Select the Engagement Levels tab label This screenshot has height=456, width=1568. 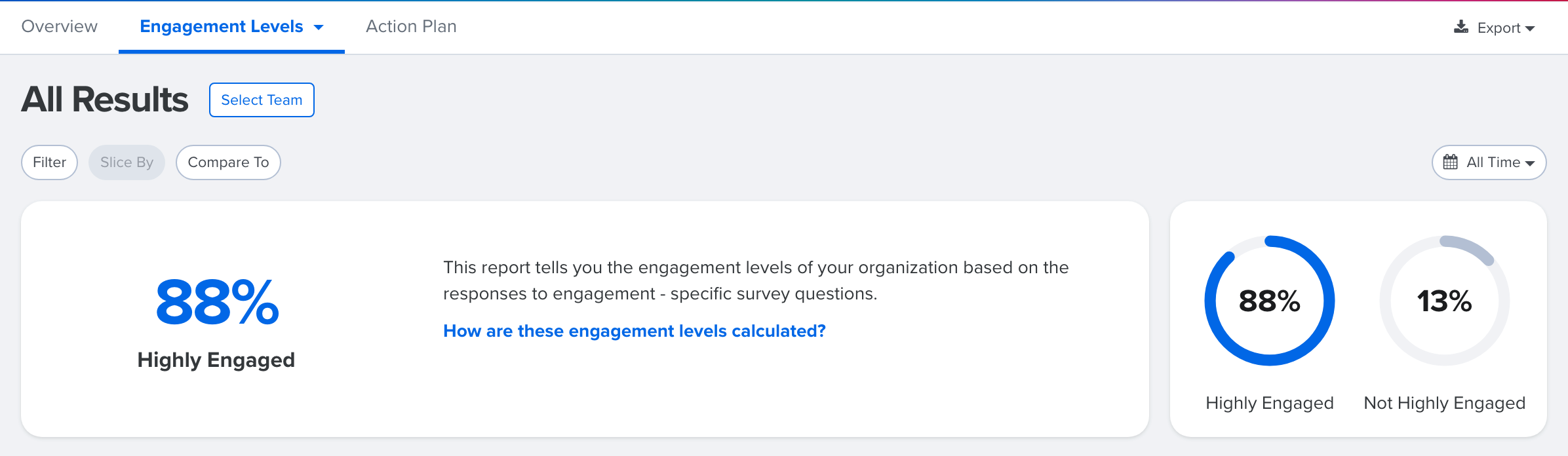click(x=222, y=26)
